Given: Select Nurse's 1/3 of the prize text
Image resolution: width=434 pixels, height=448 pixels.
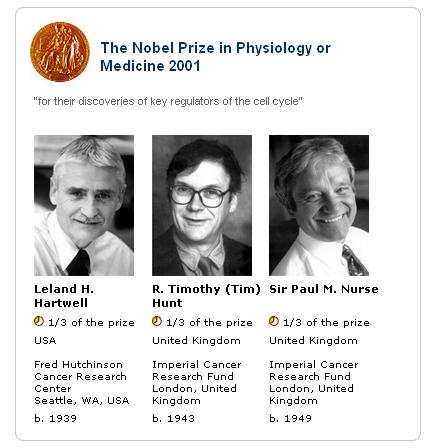Looking at the screenshot, I should [326, 322].
